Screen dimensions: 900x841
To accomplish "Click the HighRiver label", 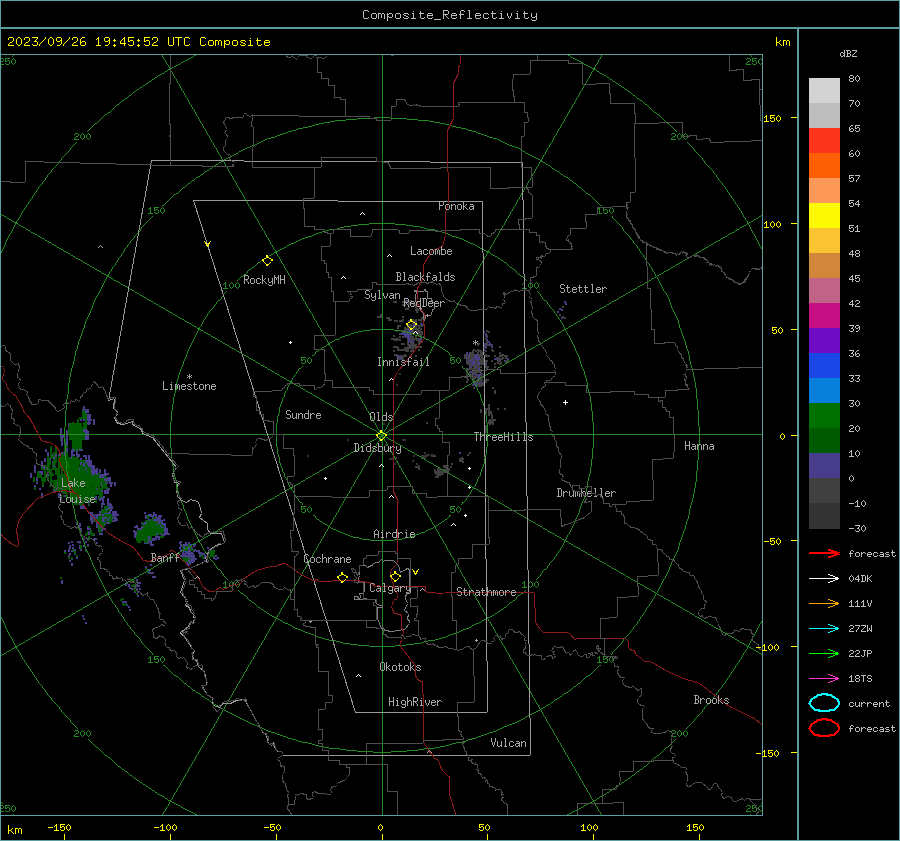I will click(x=415, y=702).
